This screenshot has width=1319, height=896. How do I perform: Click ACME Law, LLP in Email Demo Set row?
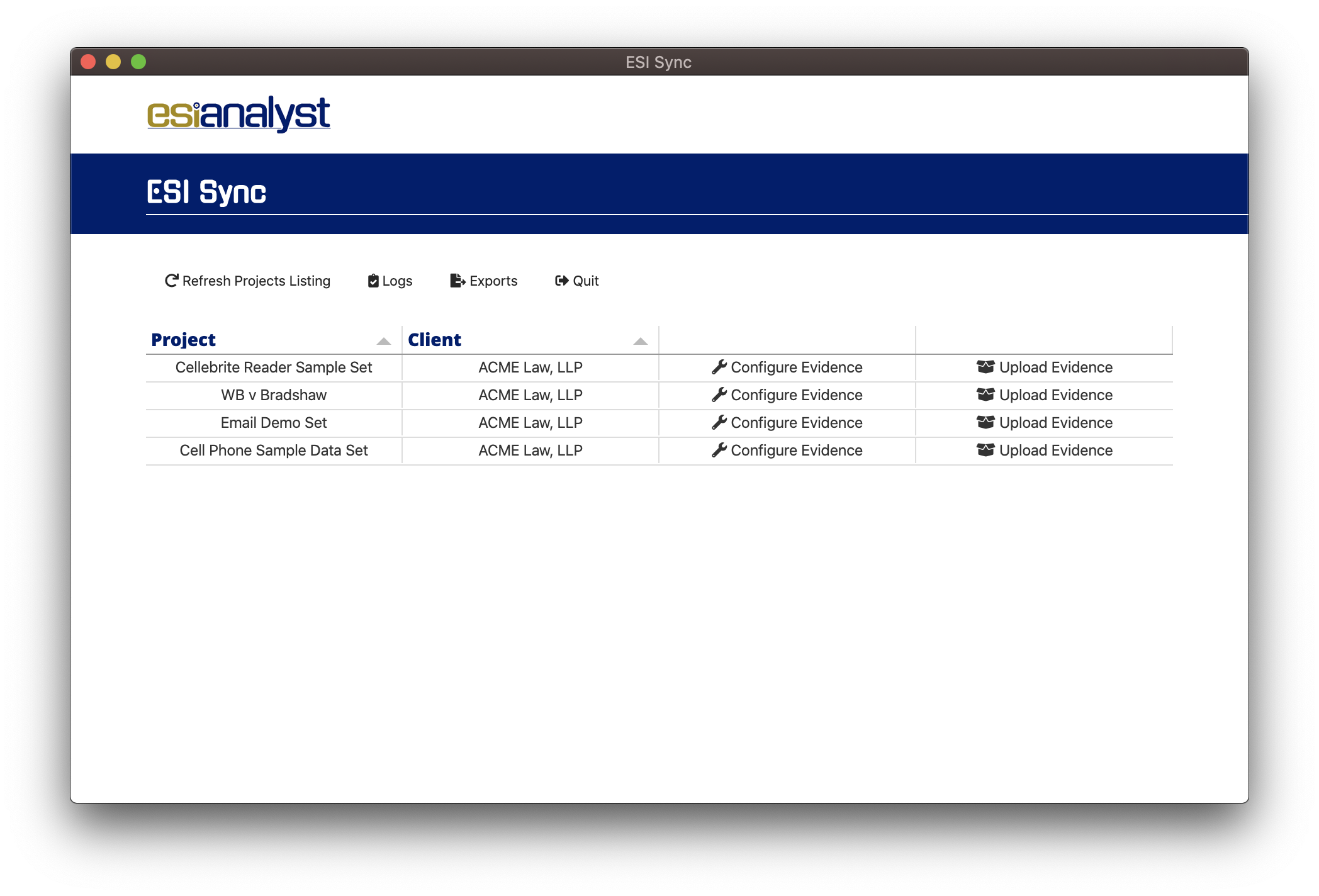530,423
